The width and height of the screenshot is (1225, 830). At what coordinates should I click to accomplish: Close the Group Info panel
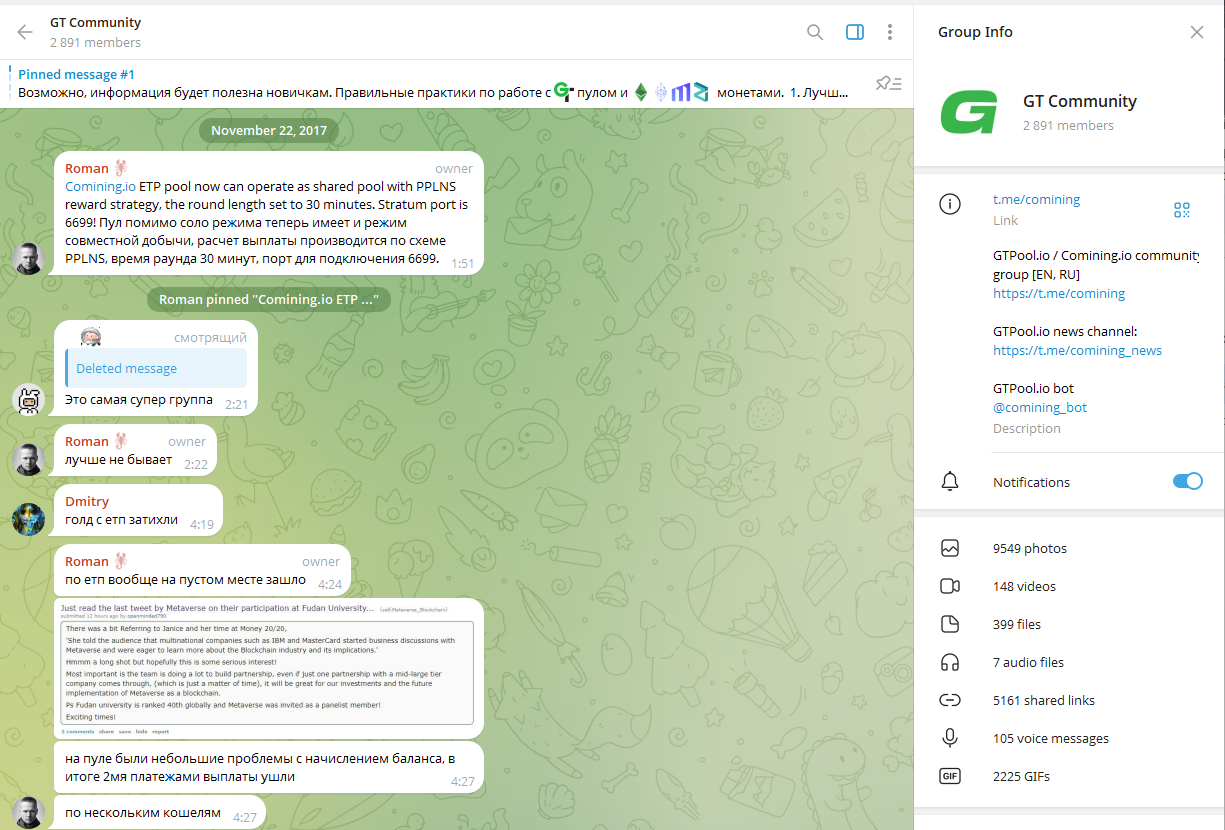(1197, 32)
